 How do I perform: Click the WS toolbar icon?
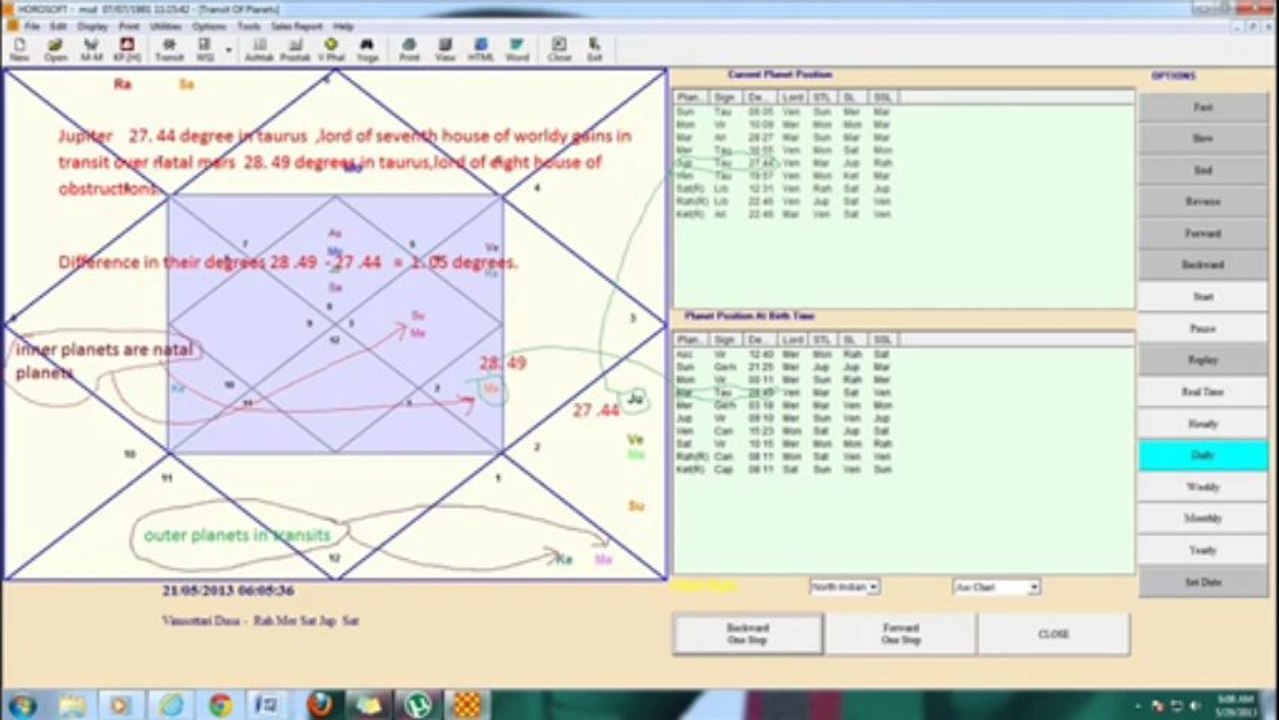pos(204,50)
